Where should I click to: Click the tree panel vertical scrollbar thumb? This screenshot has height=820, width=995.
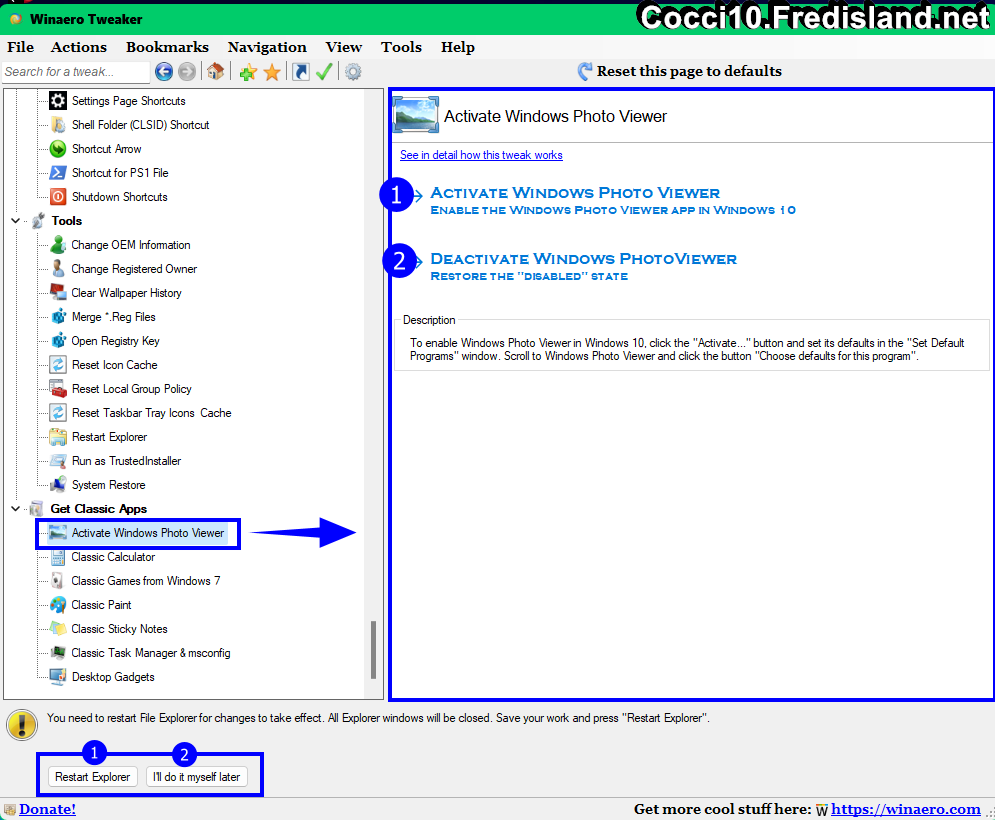click(374, 649)
